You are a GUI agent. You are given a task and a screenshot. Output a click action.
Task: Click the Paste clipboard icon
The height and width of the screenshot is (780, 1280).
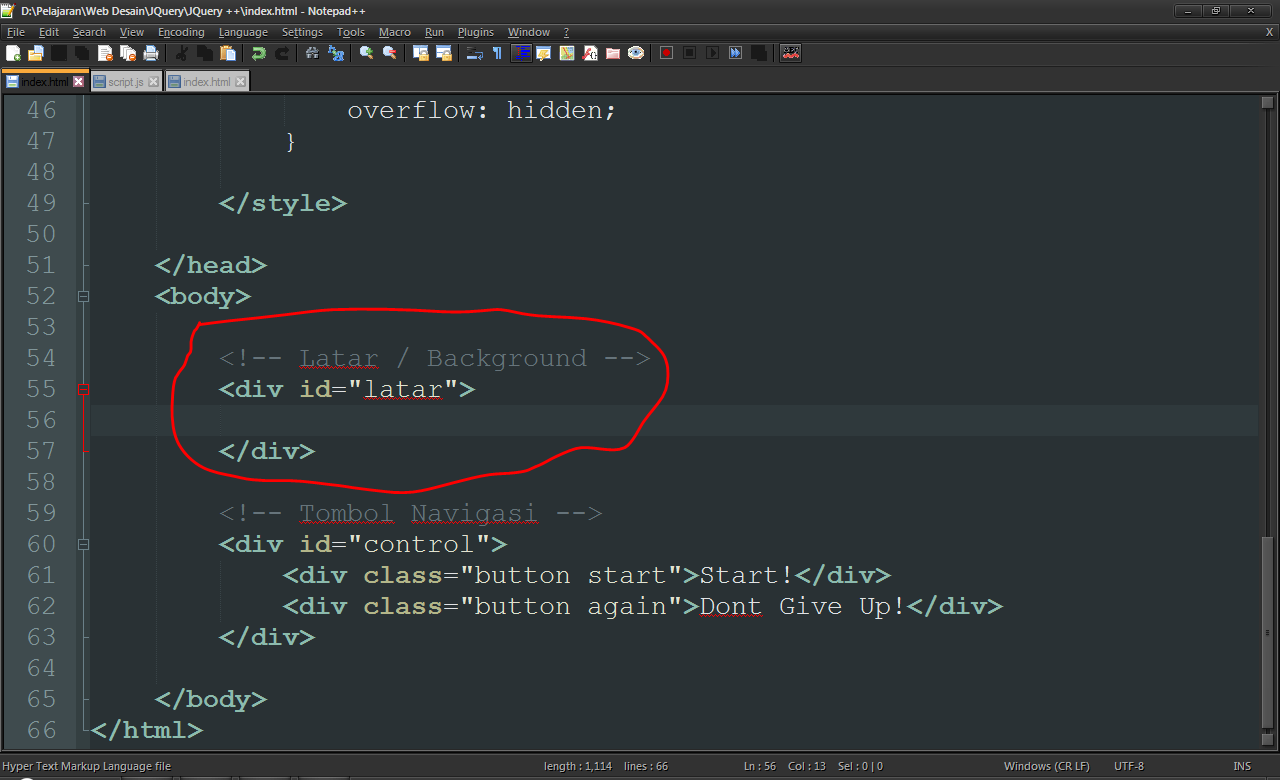click(228, 53)
